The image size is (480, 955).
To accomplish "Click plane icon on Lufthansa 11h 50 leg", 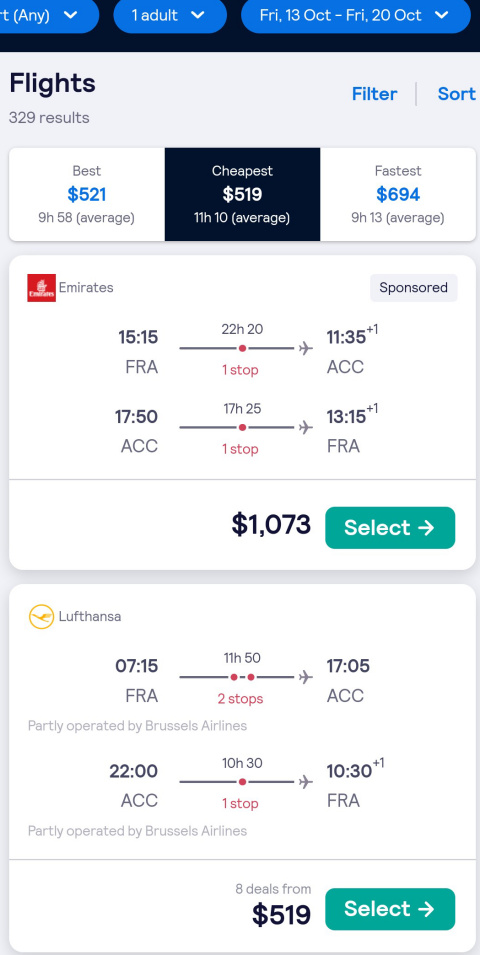I will click(x=306, y=677).
